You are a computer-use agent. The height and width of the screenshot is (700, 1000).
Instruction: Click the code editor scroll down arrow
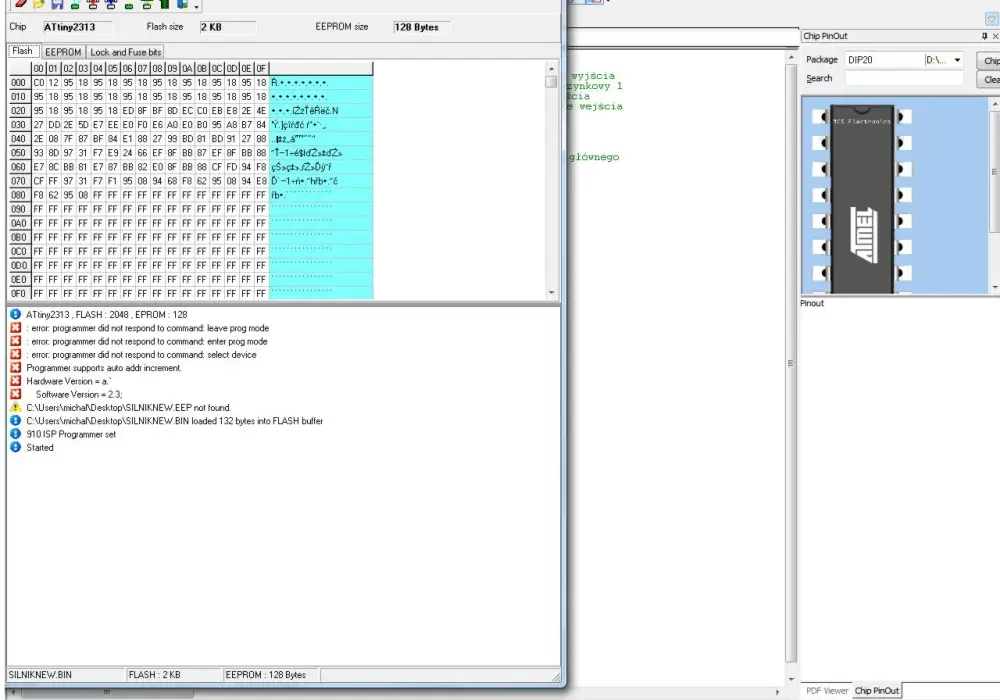point(791,679)
